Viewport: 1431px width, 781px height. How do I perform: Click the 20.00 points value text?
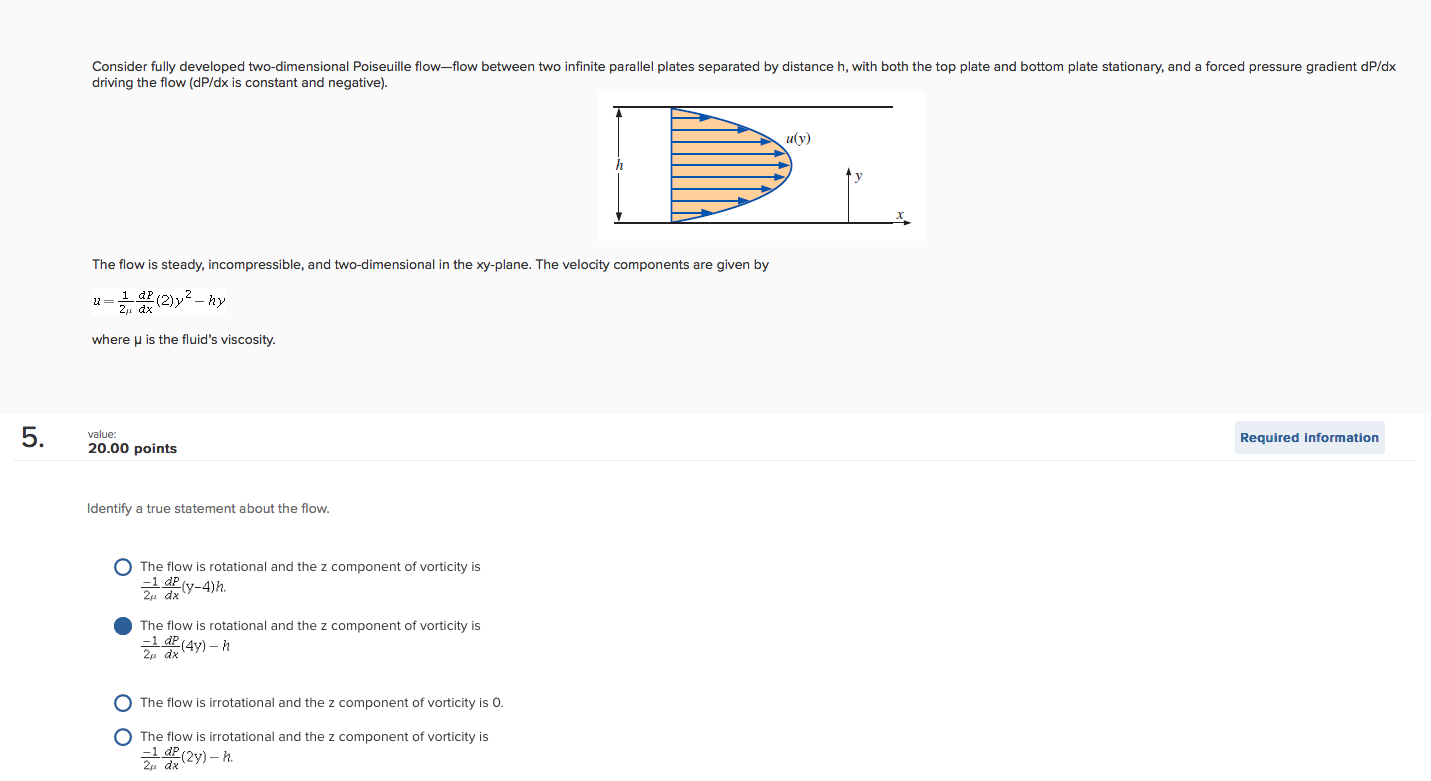132,449
